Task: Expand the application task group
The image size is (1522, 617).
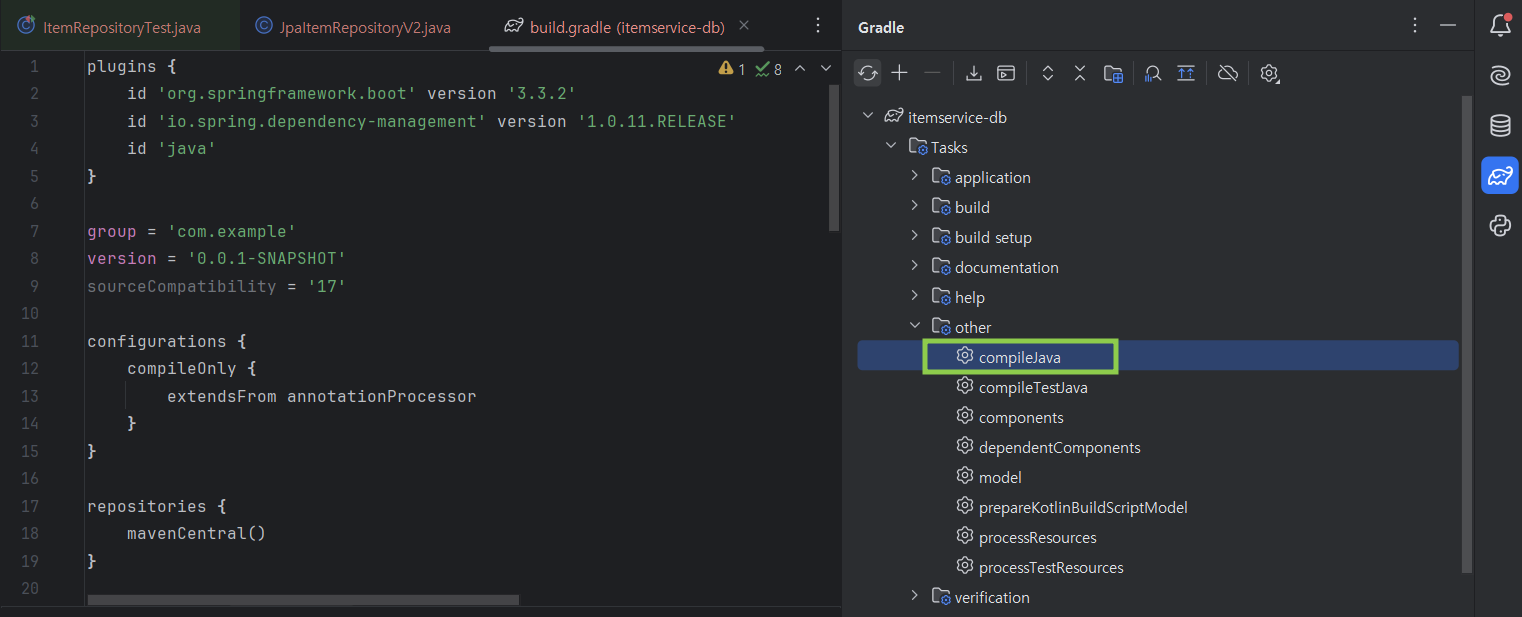Action: point(914,177)
